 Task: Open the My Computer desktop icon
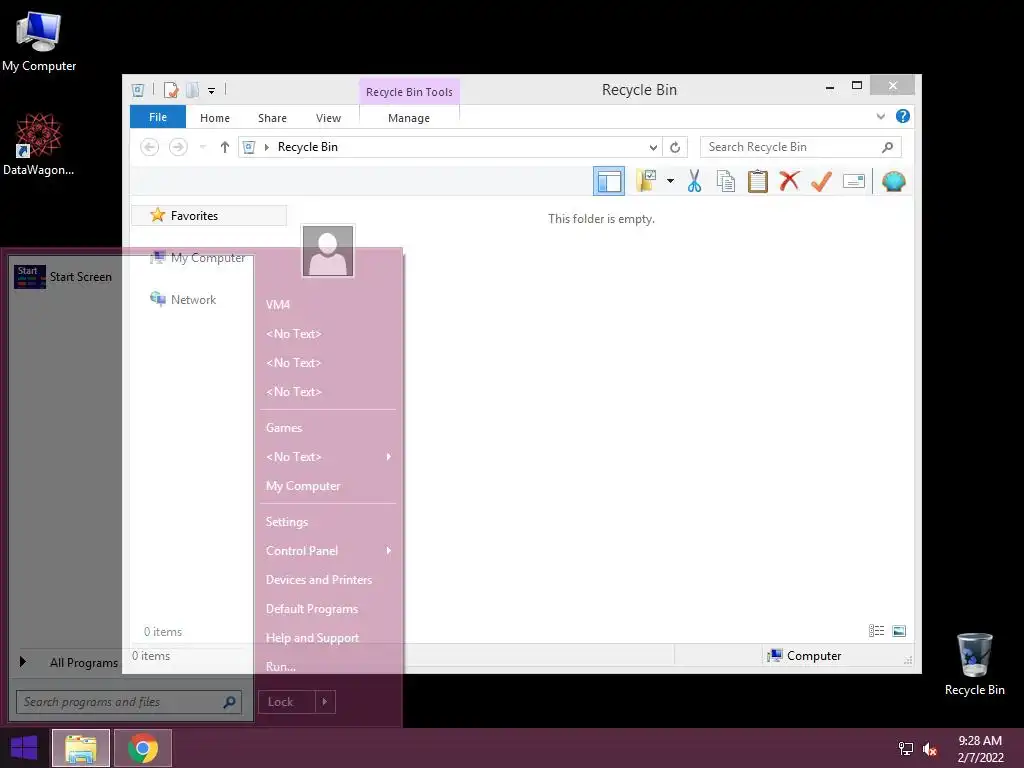39,40
